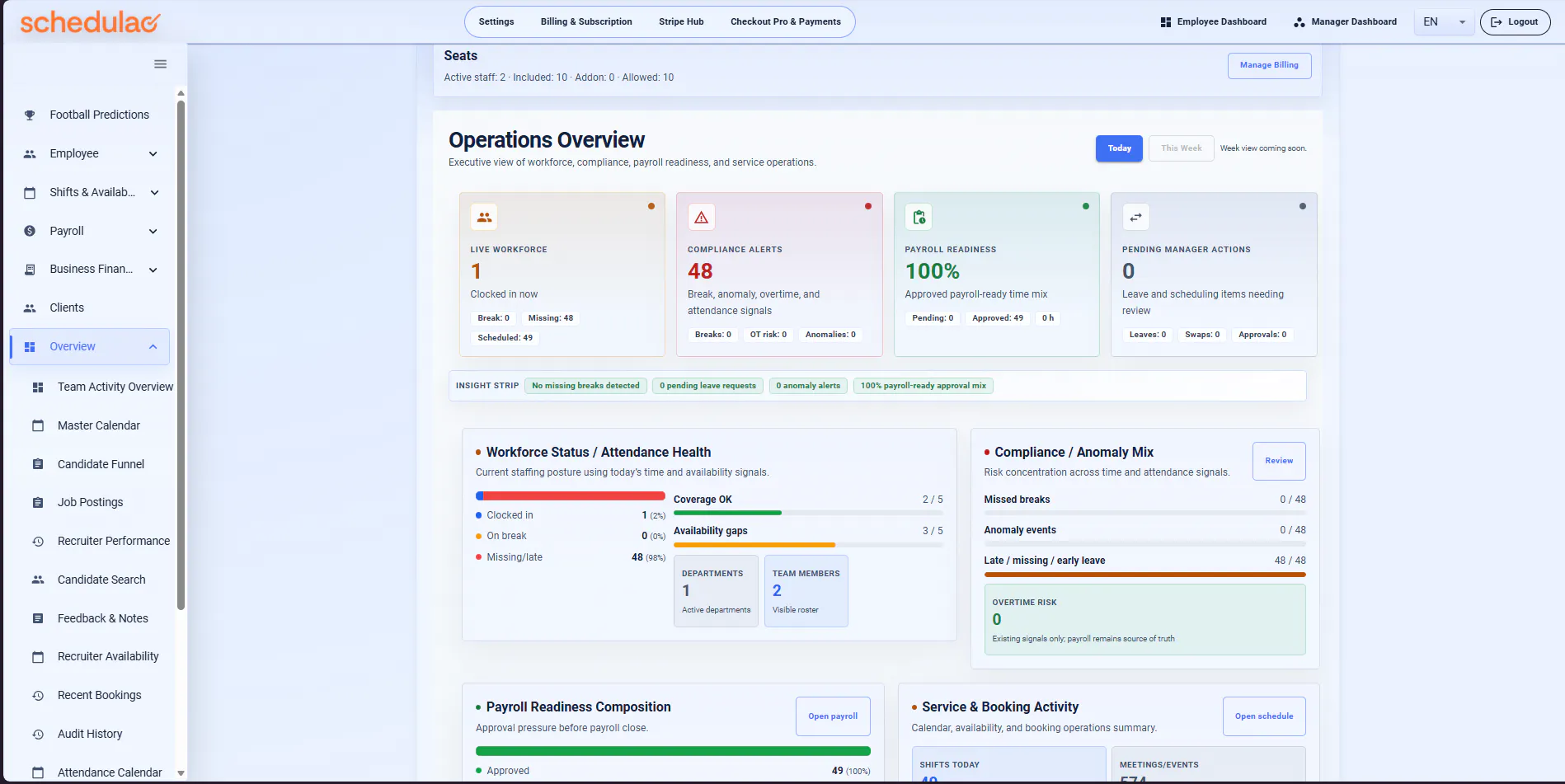Viewport: 1565px width, 784px height.
Task: Click the Compliance Alerts warning triangle icon
Action: click(702, 217)
